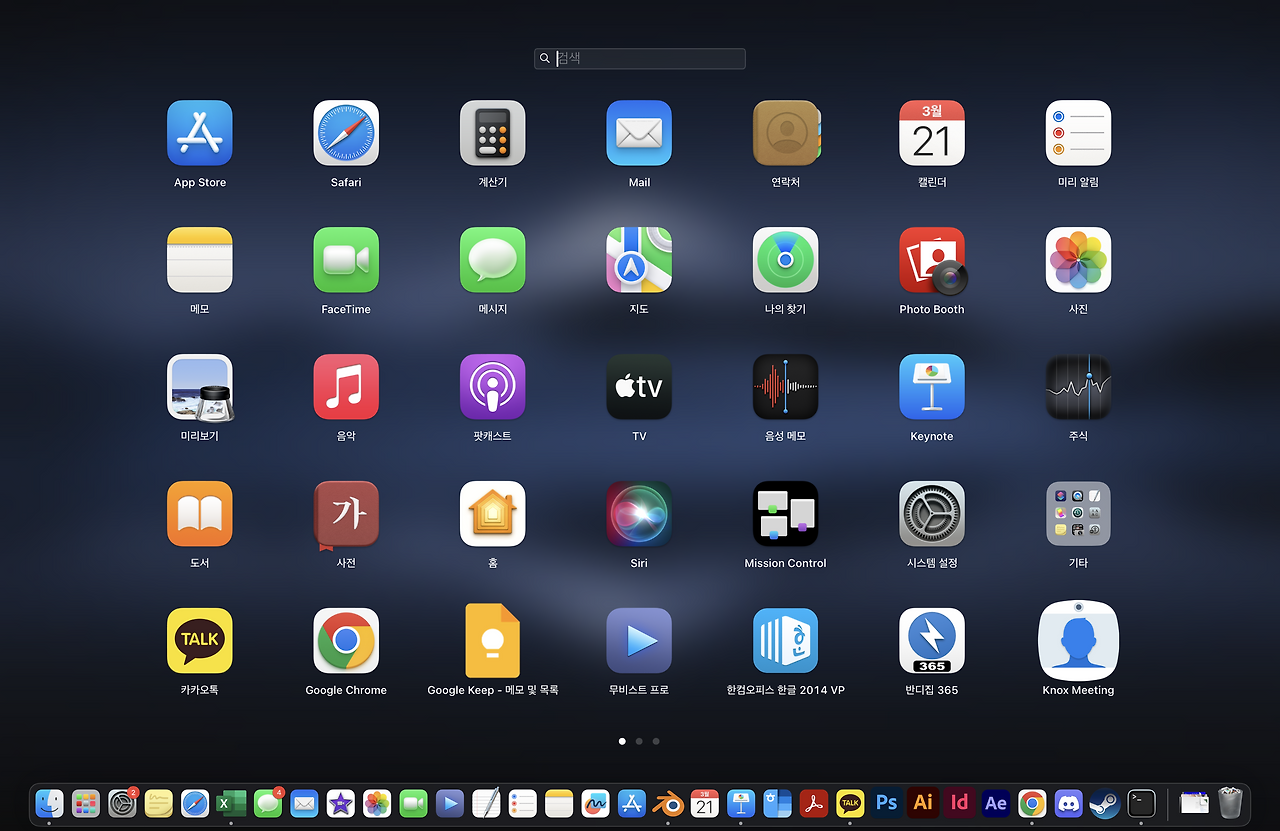Open Discord from the Dock

click(1069, 803)
